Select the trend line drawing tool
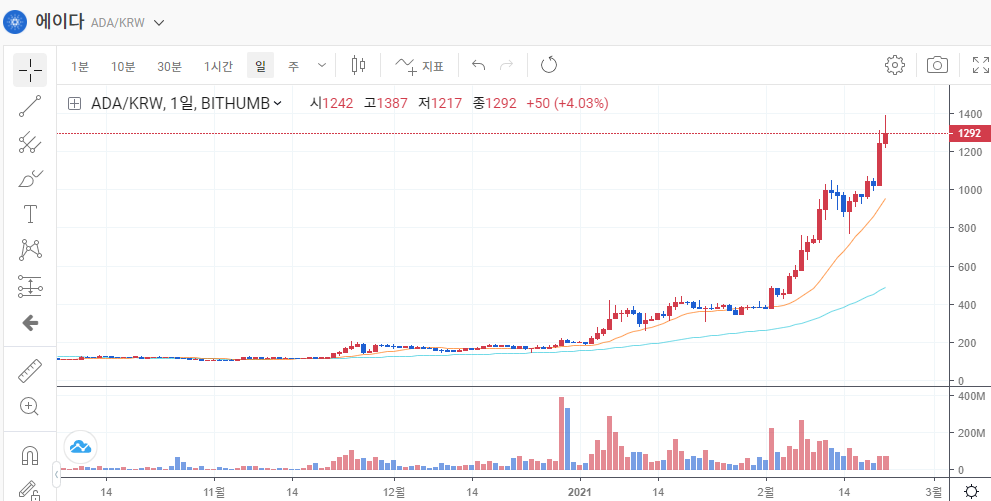This screenshot has width=991, height=501. click(30, 106)
